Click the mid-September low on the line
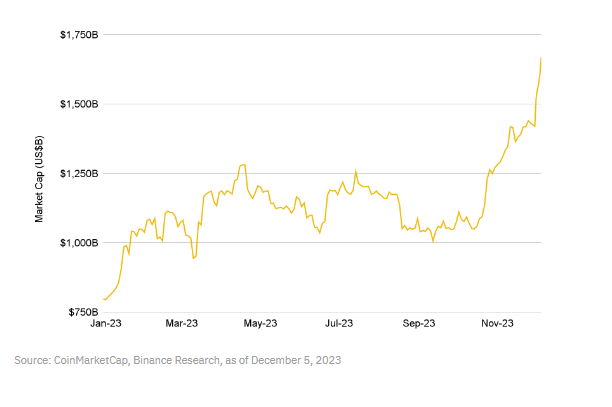Viewport: 612px width, 407px height. (433, 241)
